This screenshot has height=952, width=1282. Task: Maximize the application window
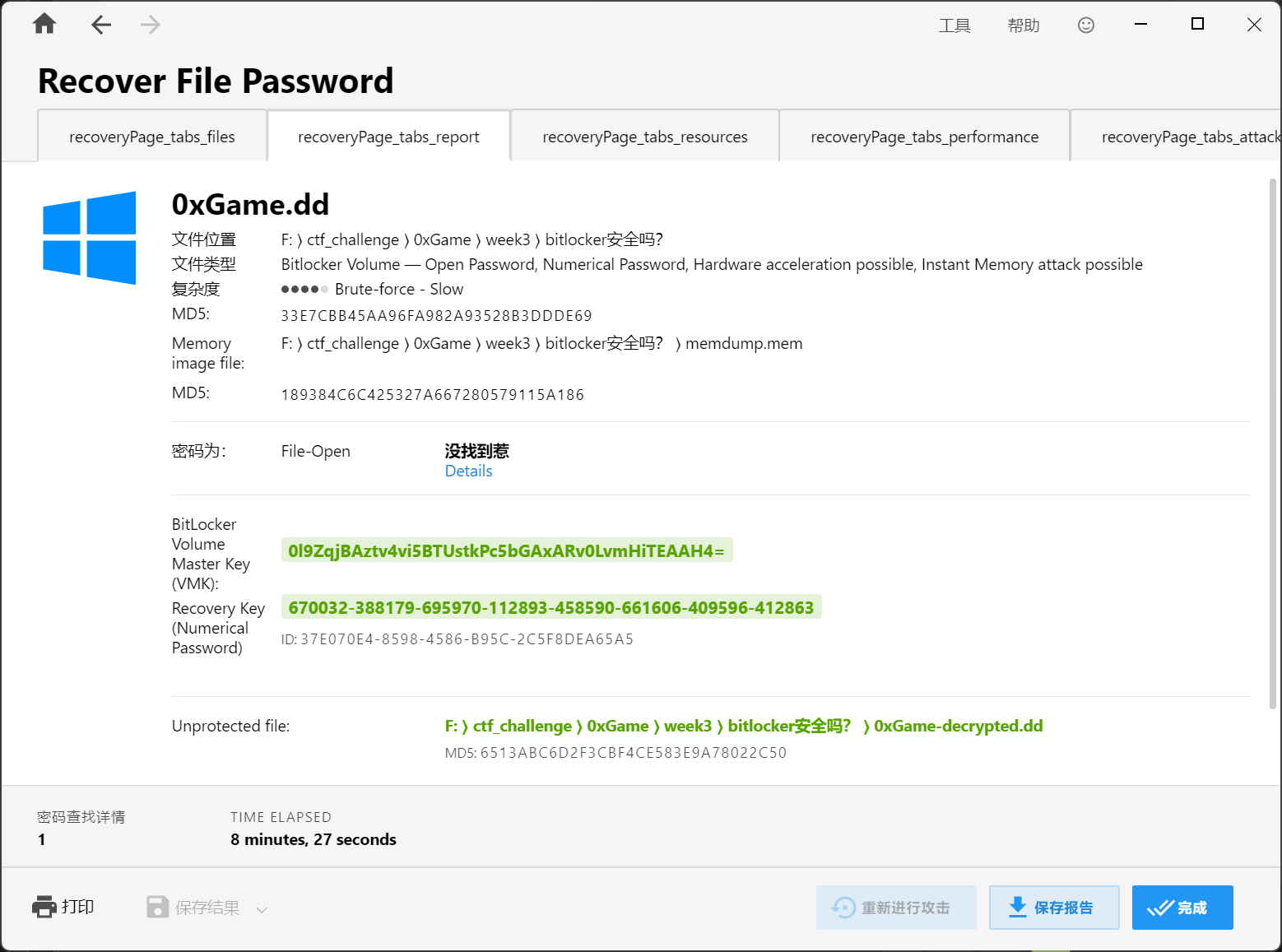pos(1197,25)
